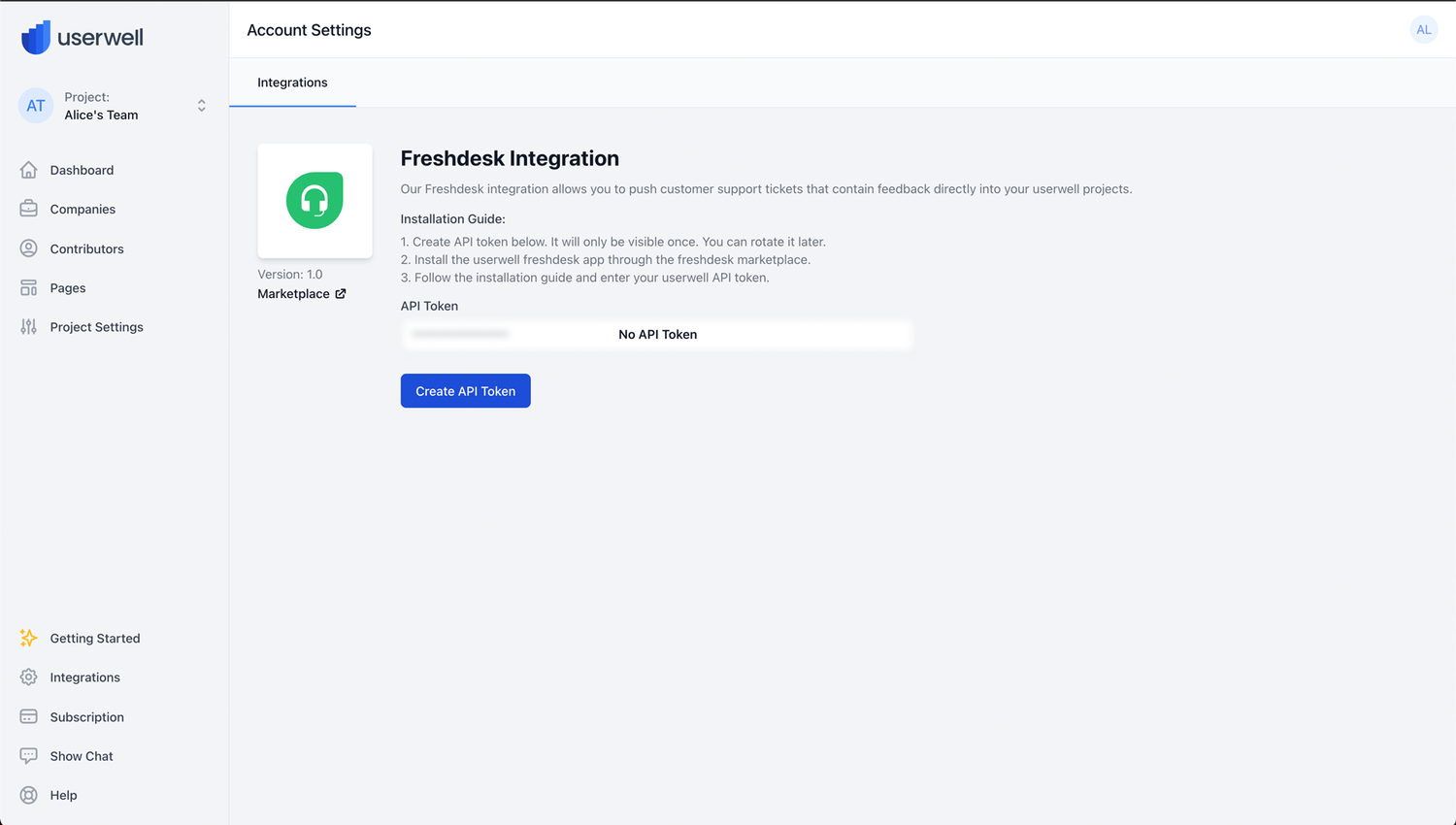
Task: Click the Pages sidebar icon
Action: click(x=30, y=287)
